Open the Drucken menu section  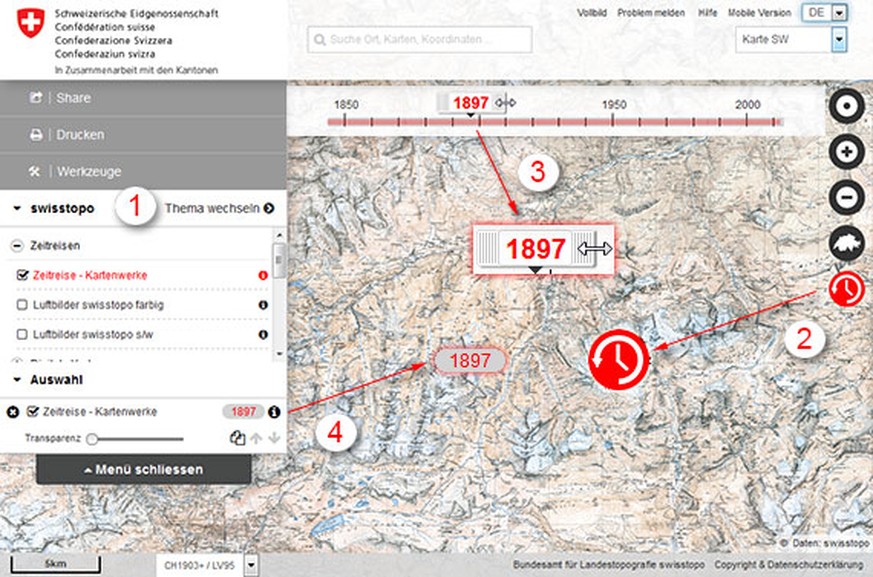point(143,135)
